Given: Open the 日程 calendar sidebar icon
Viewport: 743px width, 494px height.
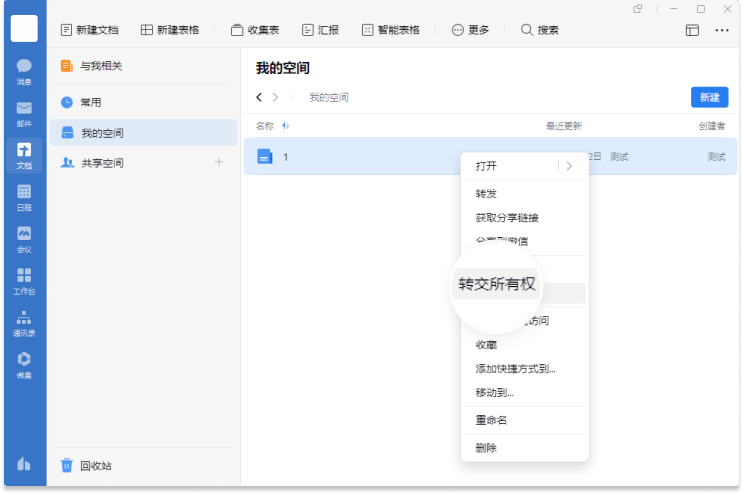Looking at the screenshot, I should [24, 196].
